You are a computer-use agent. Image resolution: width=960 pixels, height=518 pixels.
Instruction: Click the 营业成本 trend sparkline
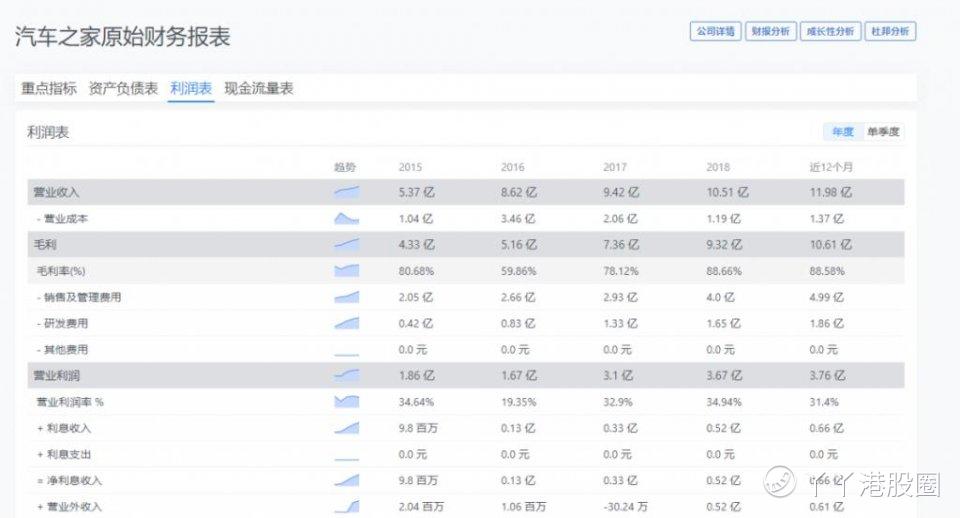[x=347, y=219]
